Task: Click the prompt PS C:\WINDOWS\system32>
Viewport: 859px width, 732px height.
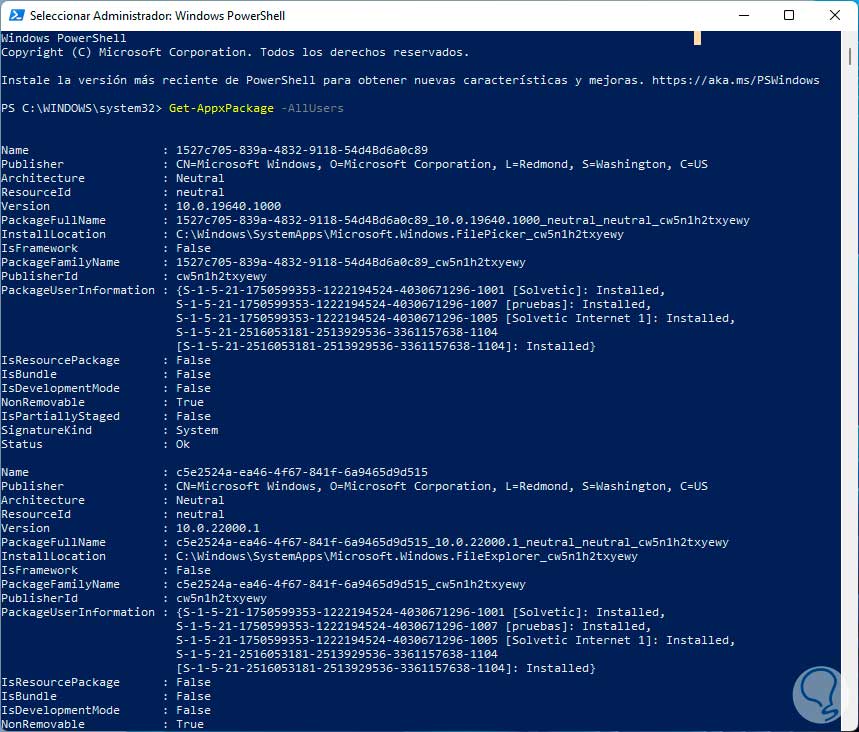Action: pyautogui.click(x=81, y=108)
